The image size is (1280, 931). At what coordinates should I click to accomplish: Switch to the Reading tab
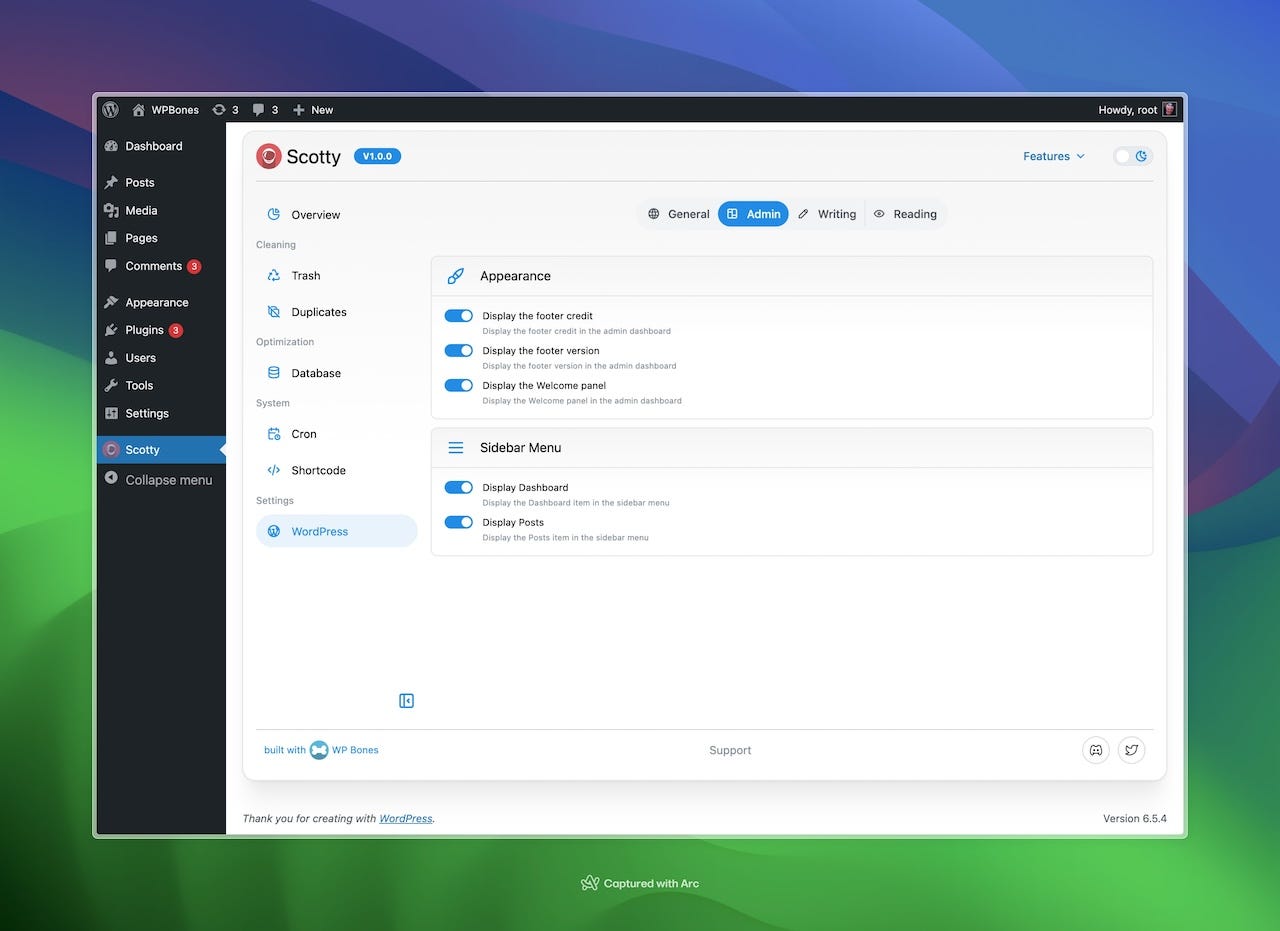pyautogui.click(x=905, y=214)
